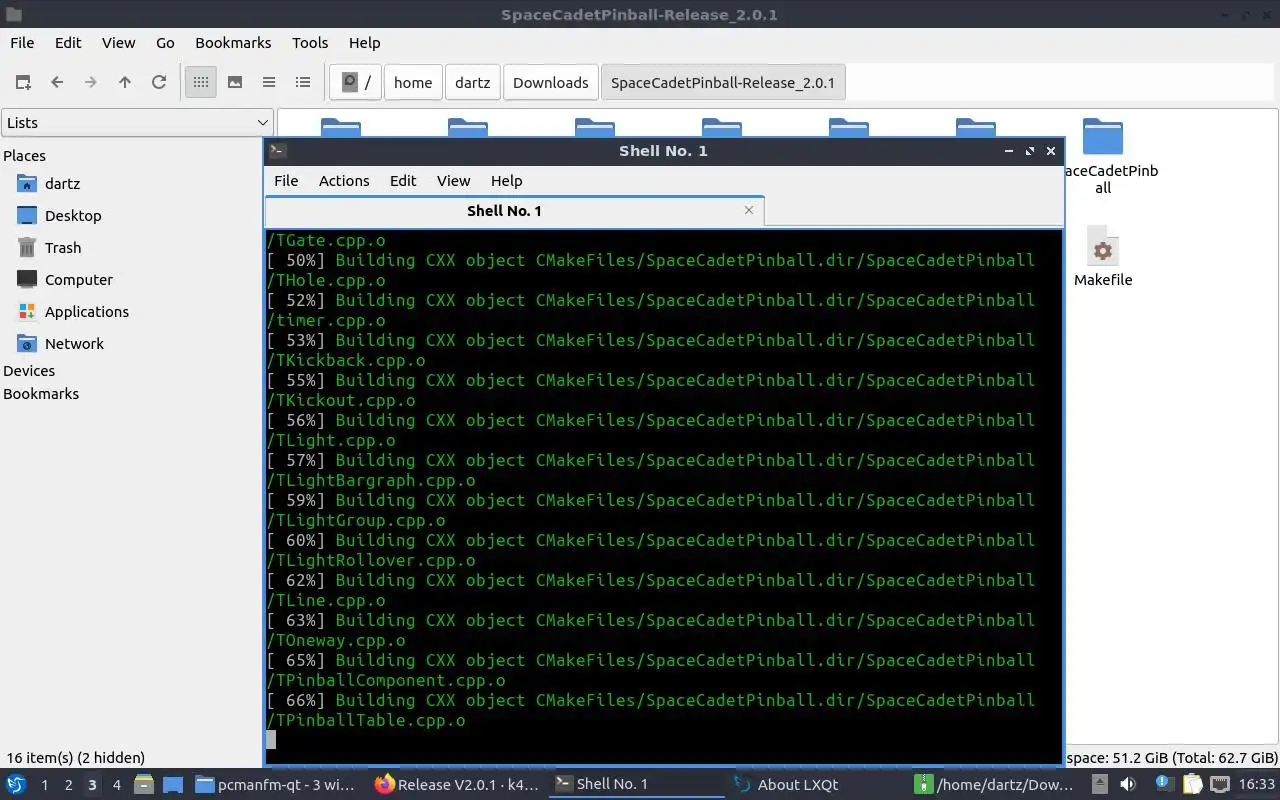The width and height of the screenshot is (1280, 800).
Task: Click SpaceCadetPinball-Release_2.0.1 path button
Action: (x=722, y=82)
